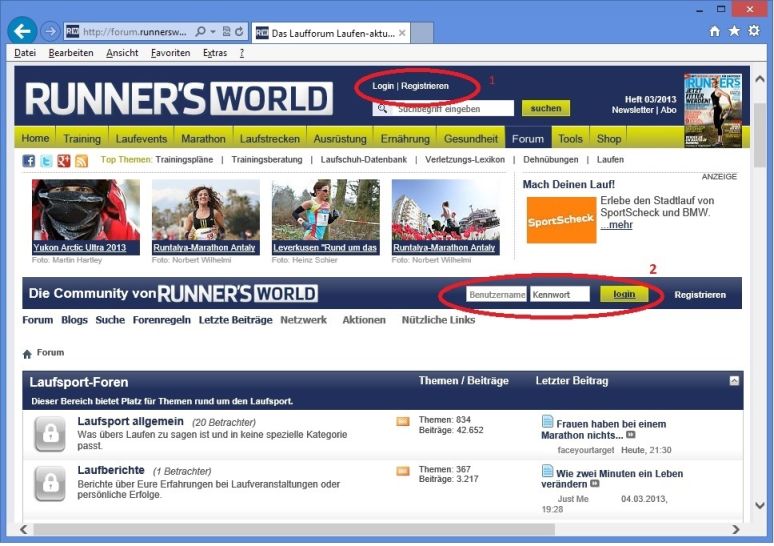Screen dimensions: 774x546
Task: Click the yellow login button
Action: pyautogui.click(x=624, y=295)
